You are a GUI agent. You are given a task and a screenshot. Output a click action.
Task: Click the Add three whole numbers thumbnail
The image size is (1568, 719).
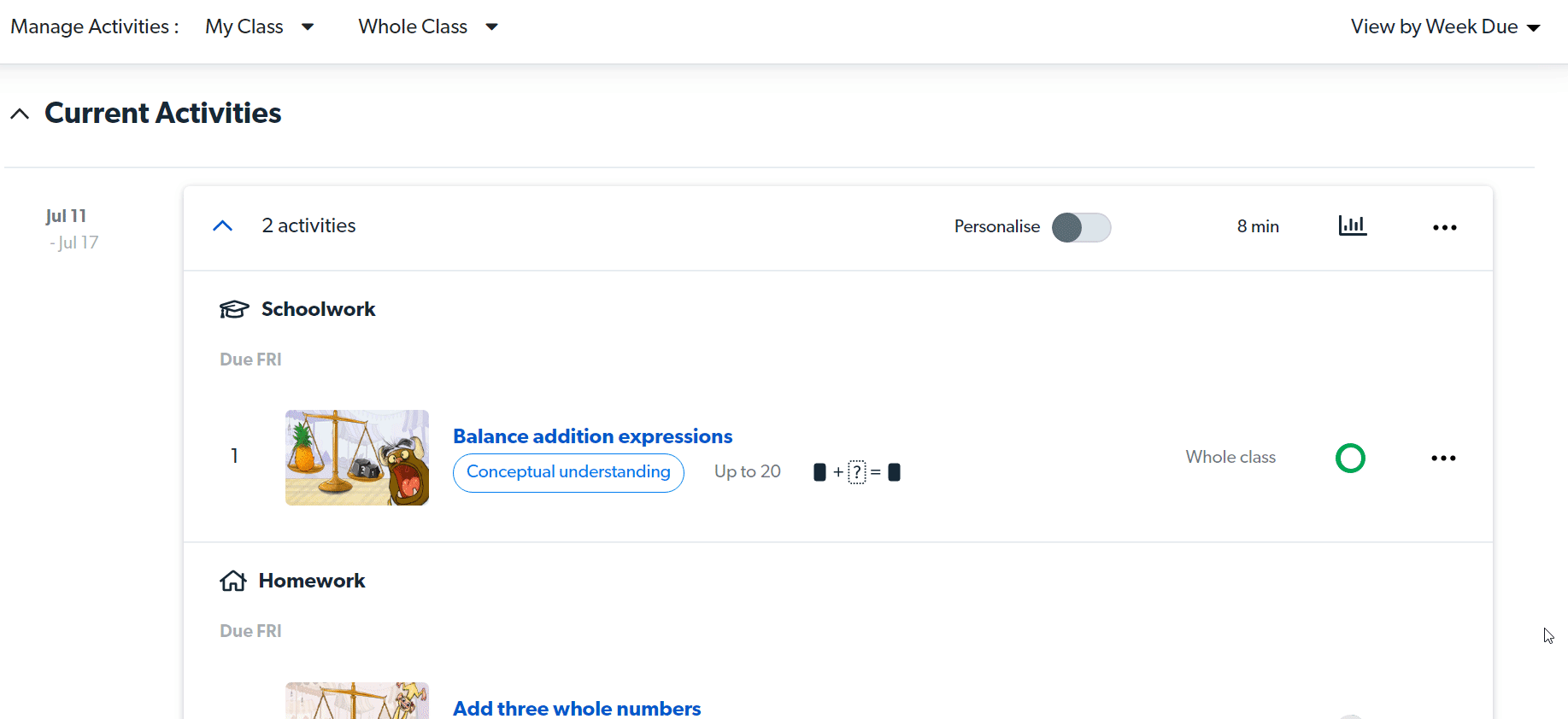click(357, 701)
